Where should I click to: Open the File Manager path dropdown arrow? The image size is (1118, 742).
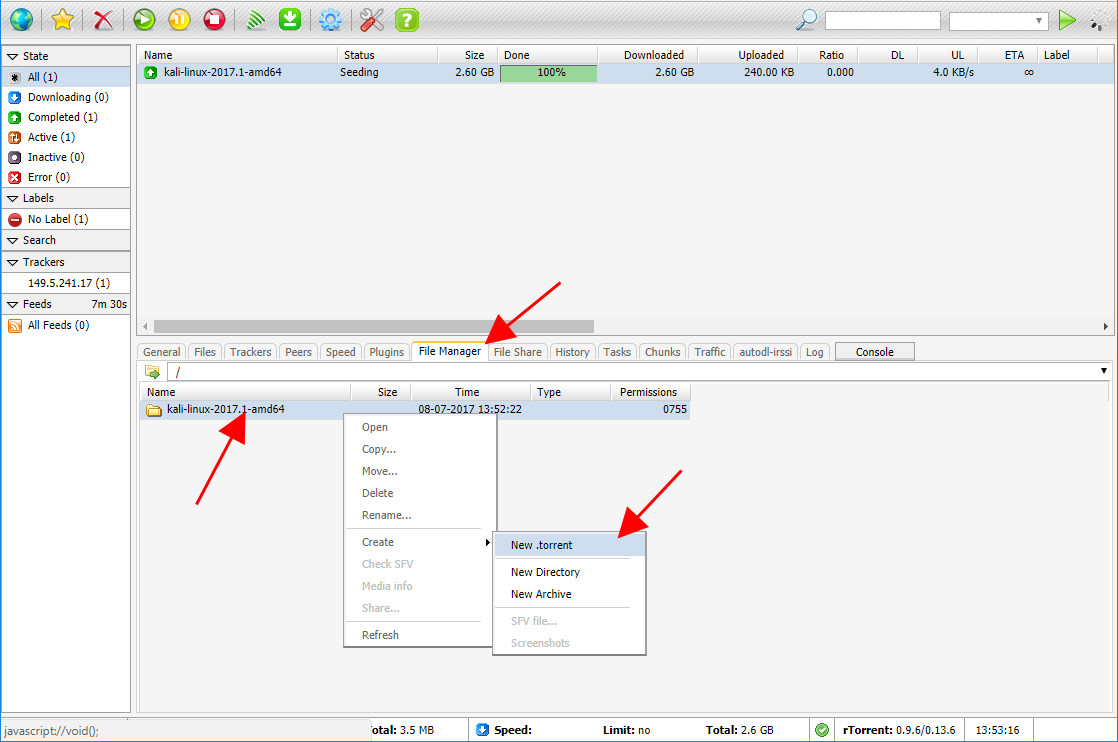pos(1104,371)
